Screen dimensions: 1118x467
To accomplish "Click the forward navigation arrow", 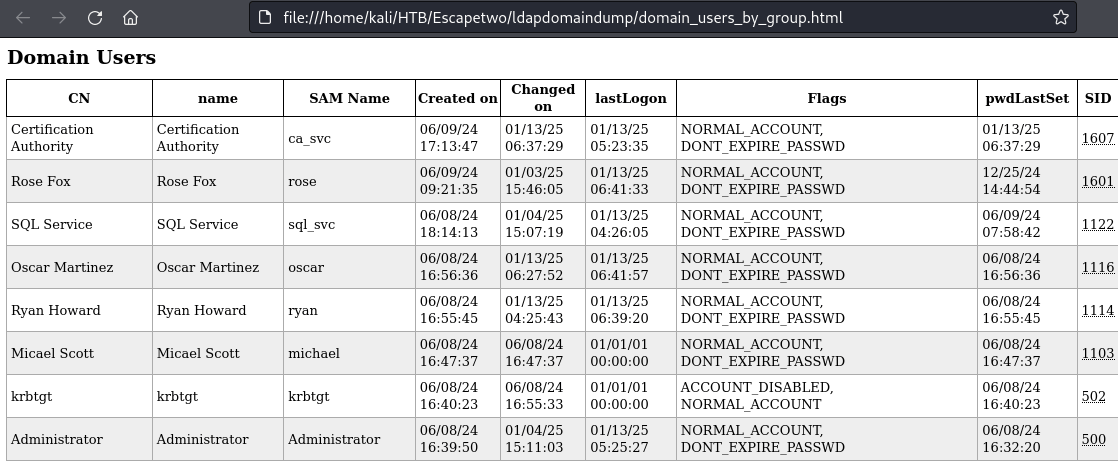I will (59, 18).
